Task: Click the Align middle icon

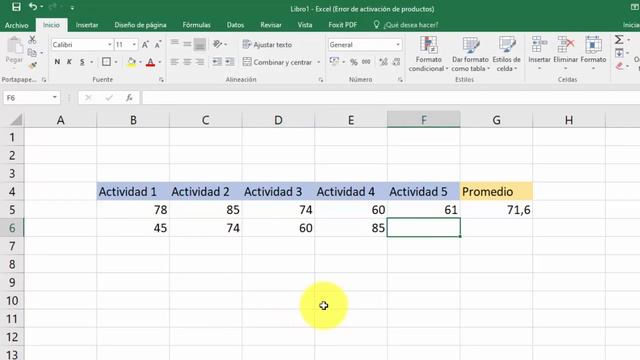Action: (x=187, y=44)
